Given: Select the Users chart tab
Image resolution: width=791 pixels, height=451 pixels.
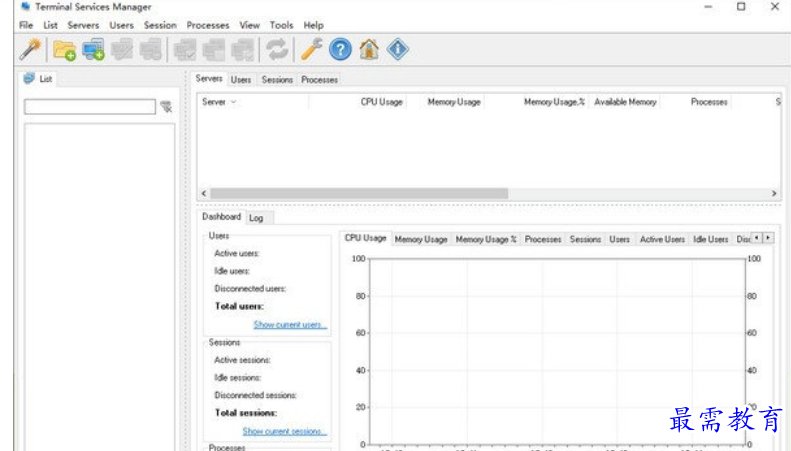Looking at the screenshot, I should pos(619,240).
